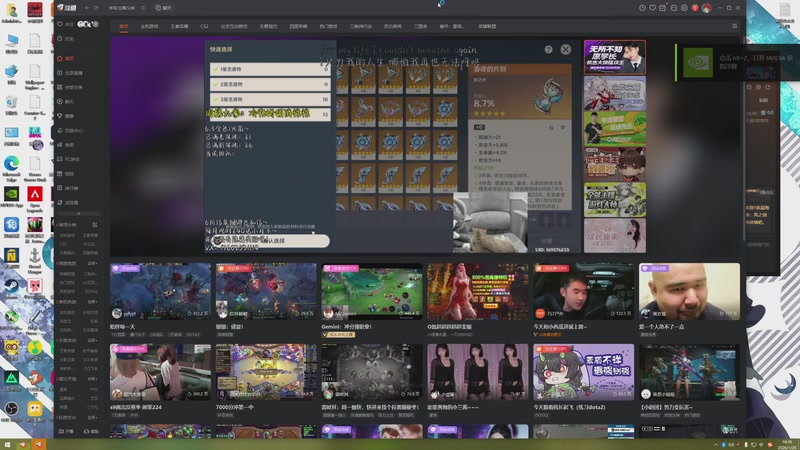800x450 pixels.
Task: Expand third sidebar section via its 'all' arrow
Action: 93,340
